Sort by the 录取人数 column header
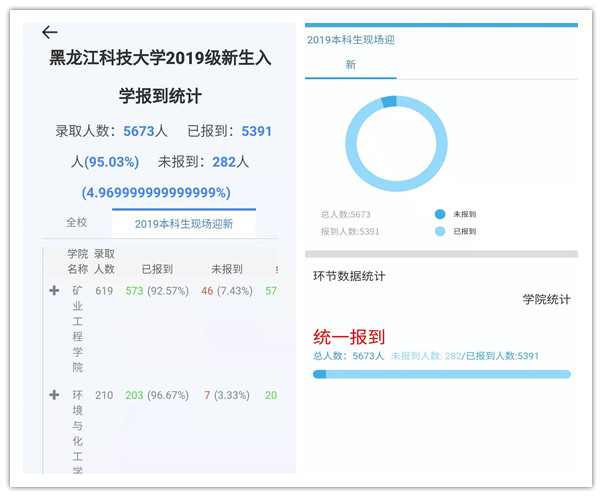 [x=104, y=262]
